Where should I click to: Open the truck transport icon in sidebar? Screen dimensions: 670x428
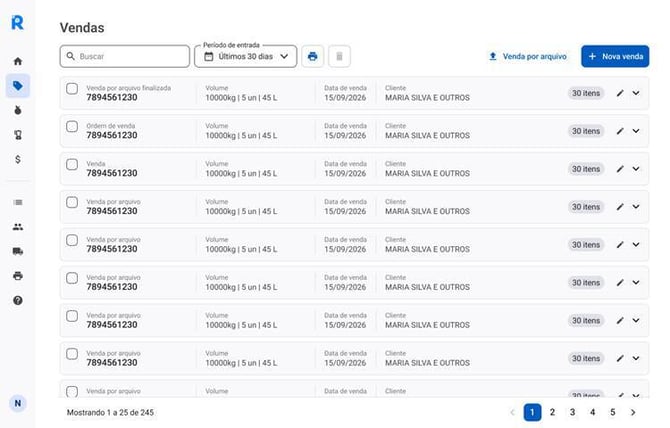coord(18,251)
